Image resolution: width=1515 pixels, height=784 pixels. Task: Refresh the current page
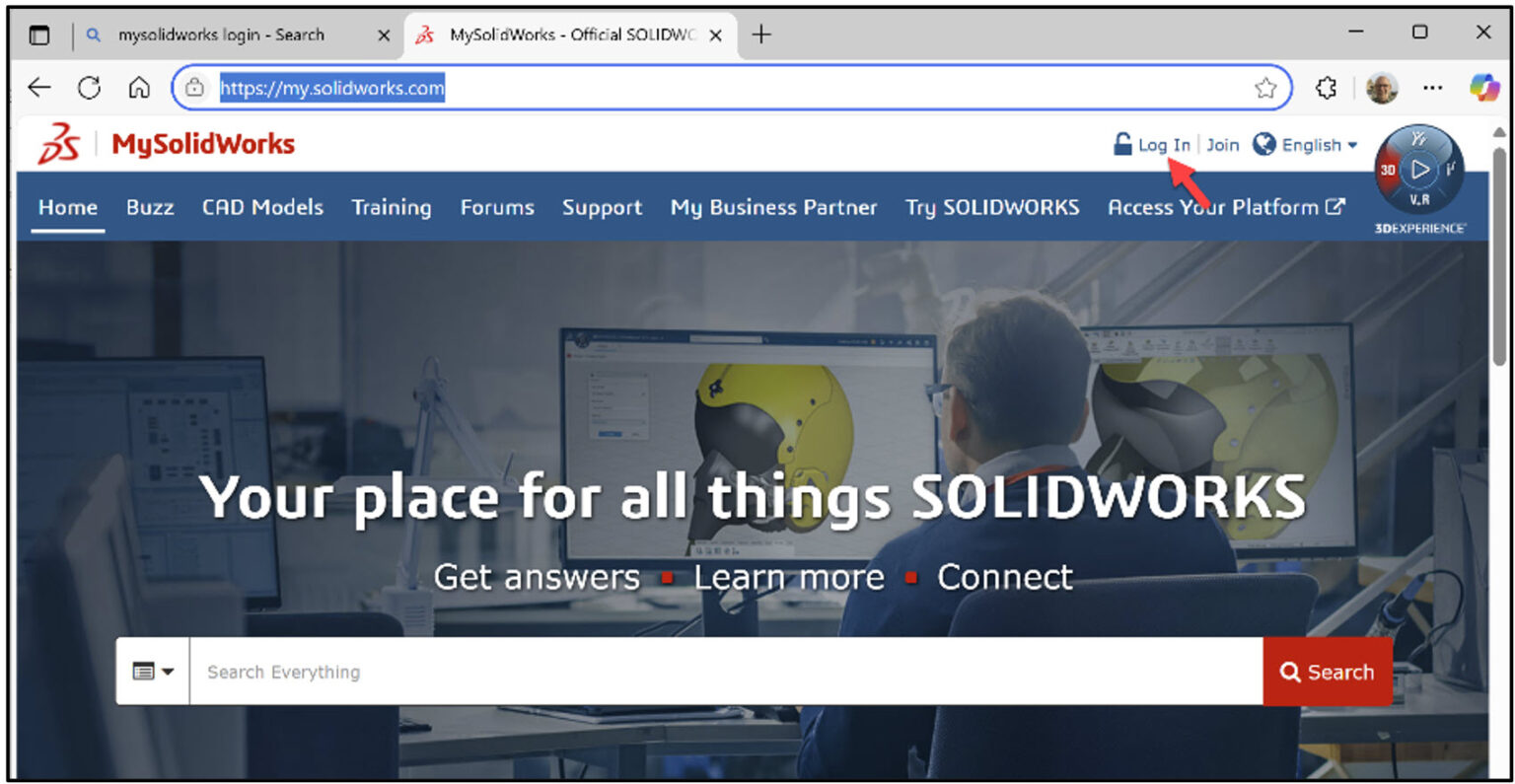[x=89, y=87]
